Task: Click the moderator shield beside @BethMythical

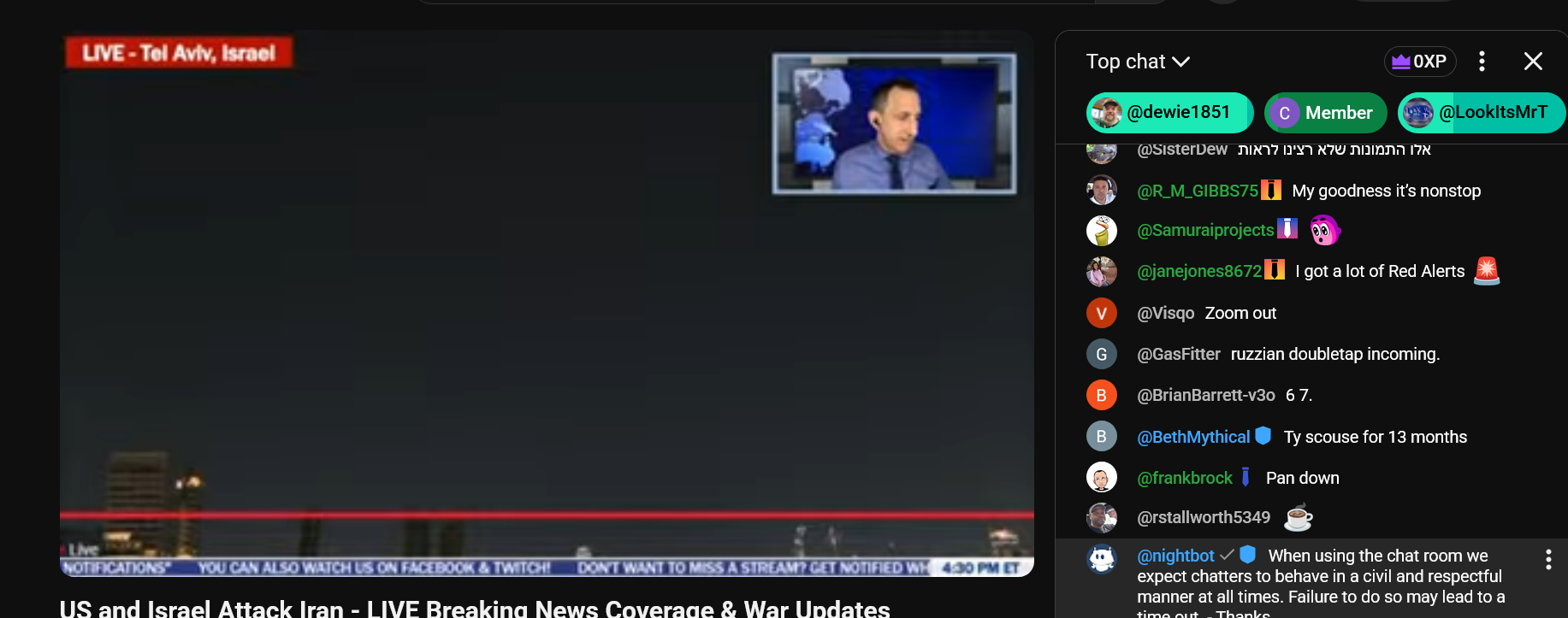Action: (x=1263, y=436)
